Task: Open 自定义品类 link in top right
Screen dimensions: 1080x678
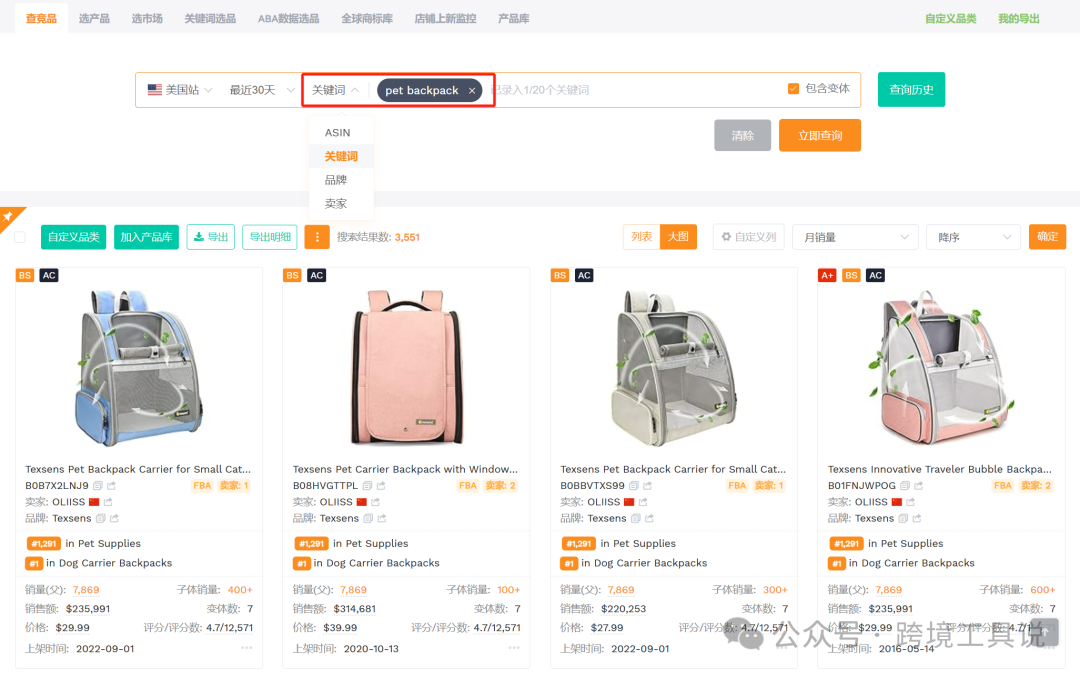Action: click(x=951, y=19)
